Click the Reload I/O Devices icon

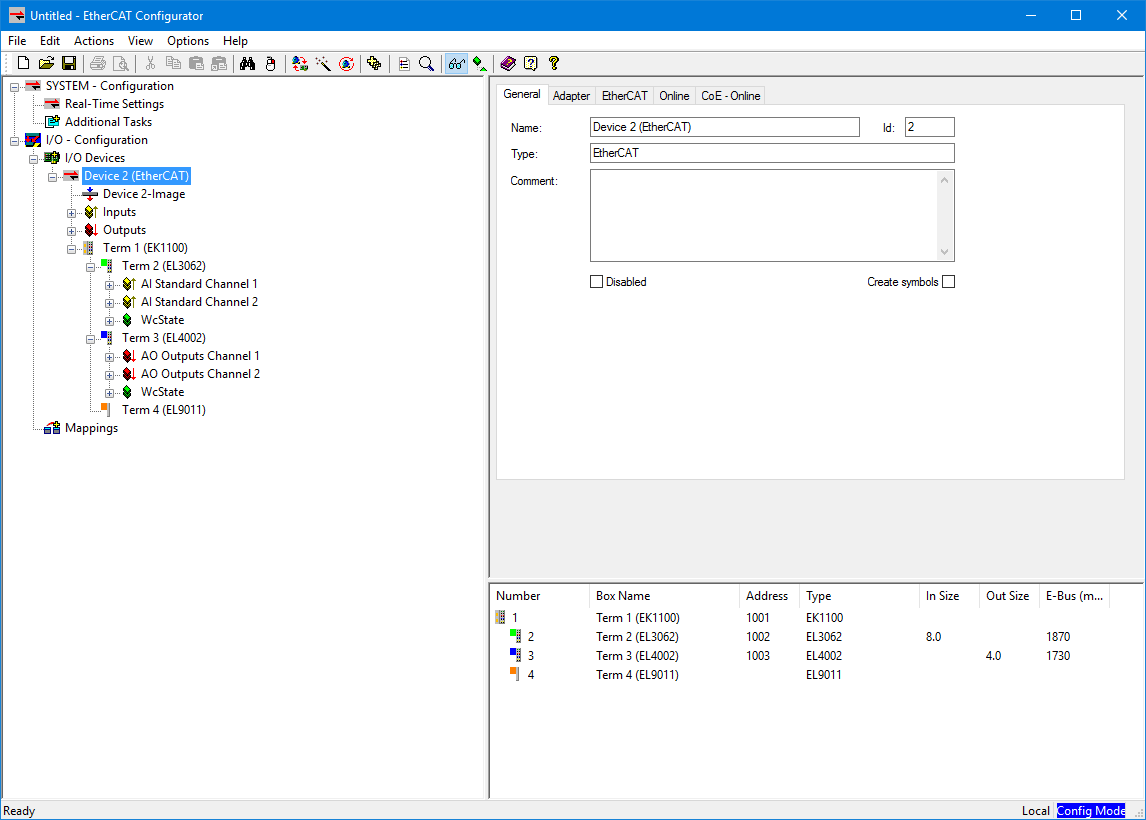[x=300, y=64]
